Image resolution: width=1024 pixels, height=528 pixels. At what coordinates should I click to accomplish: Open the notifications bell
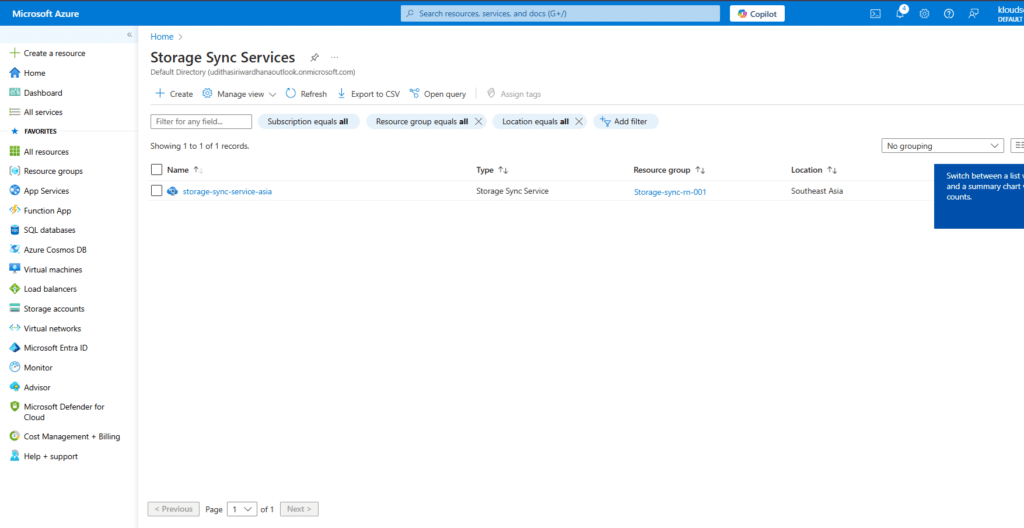pyautogui.click(x=899, y=13)
